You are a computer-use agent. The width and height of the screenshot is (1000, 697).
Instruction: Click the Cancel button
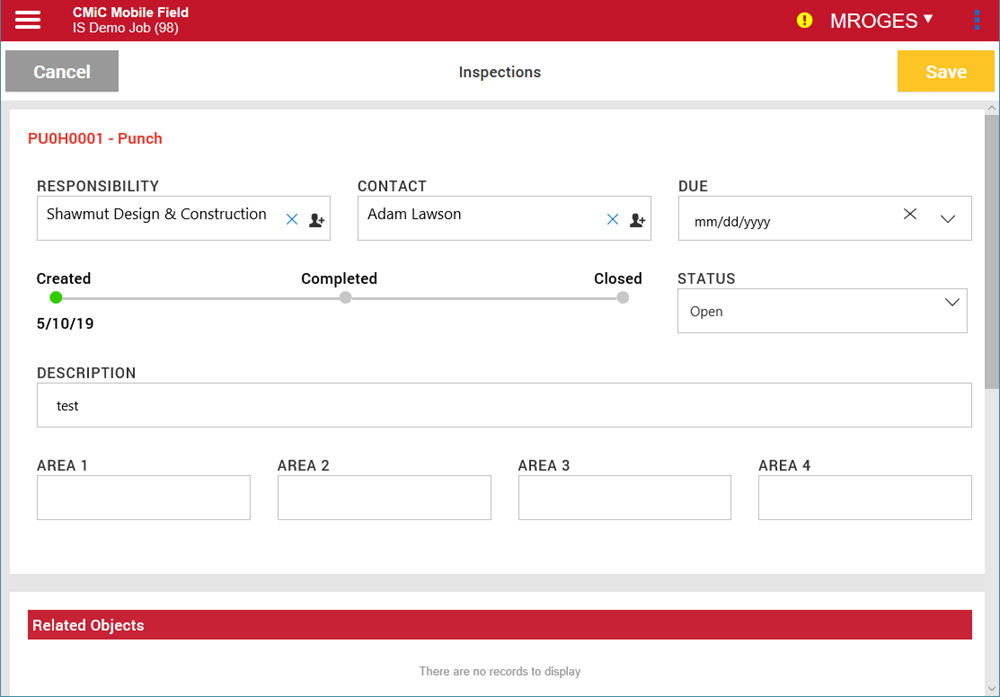tap(62, 72)
